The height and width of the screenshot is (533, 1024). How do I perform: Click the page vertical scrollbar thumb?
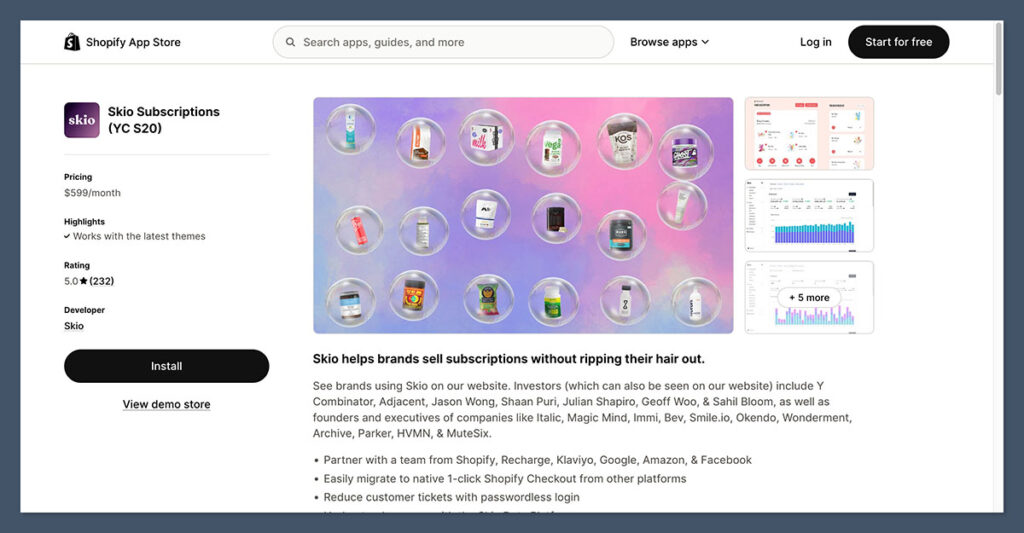pos(999,59)
